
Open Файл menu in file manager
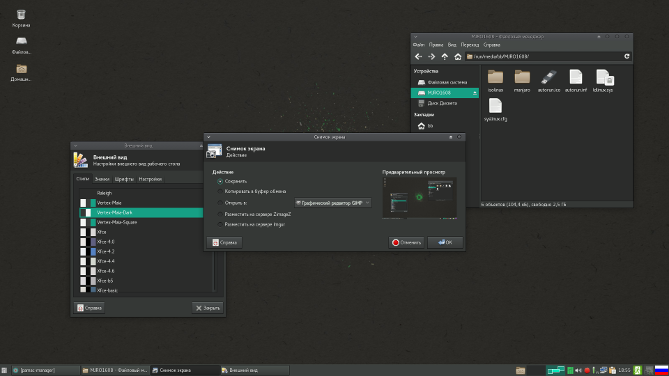(419, 45)
